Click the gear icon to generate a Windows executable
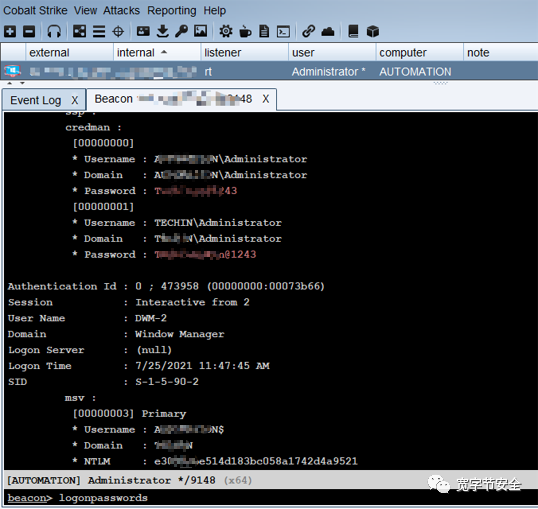This screenshot has height=509, width=538. [226, 32]
